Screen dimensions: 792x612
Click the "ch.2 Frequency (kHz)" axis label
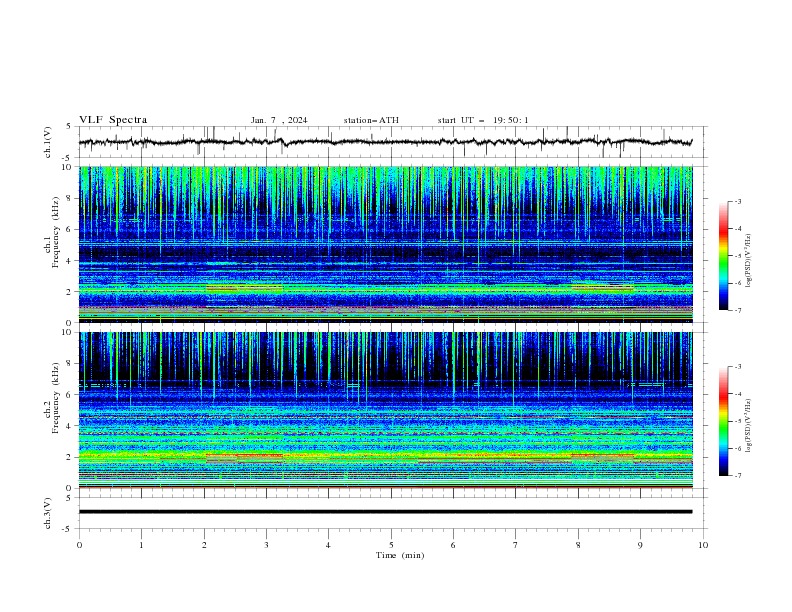(x=53, y=397)
